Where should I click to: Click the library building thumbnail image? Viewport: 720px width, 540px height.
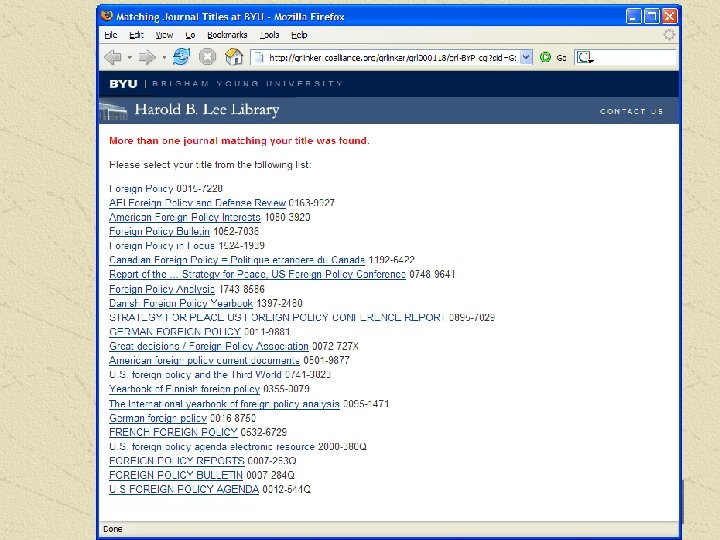coord(113,112)
